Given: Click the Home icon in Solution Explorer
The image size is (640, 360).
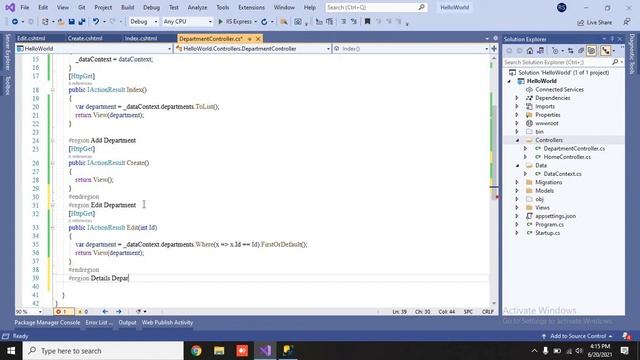Looking at the screenshot, I should (x=530, y=51).
